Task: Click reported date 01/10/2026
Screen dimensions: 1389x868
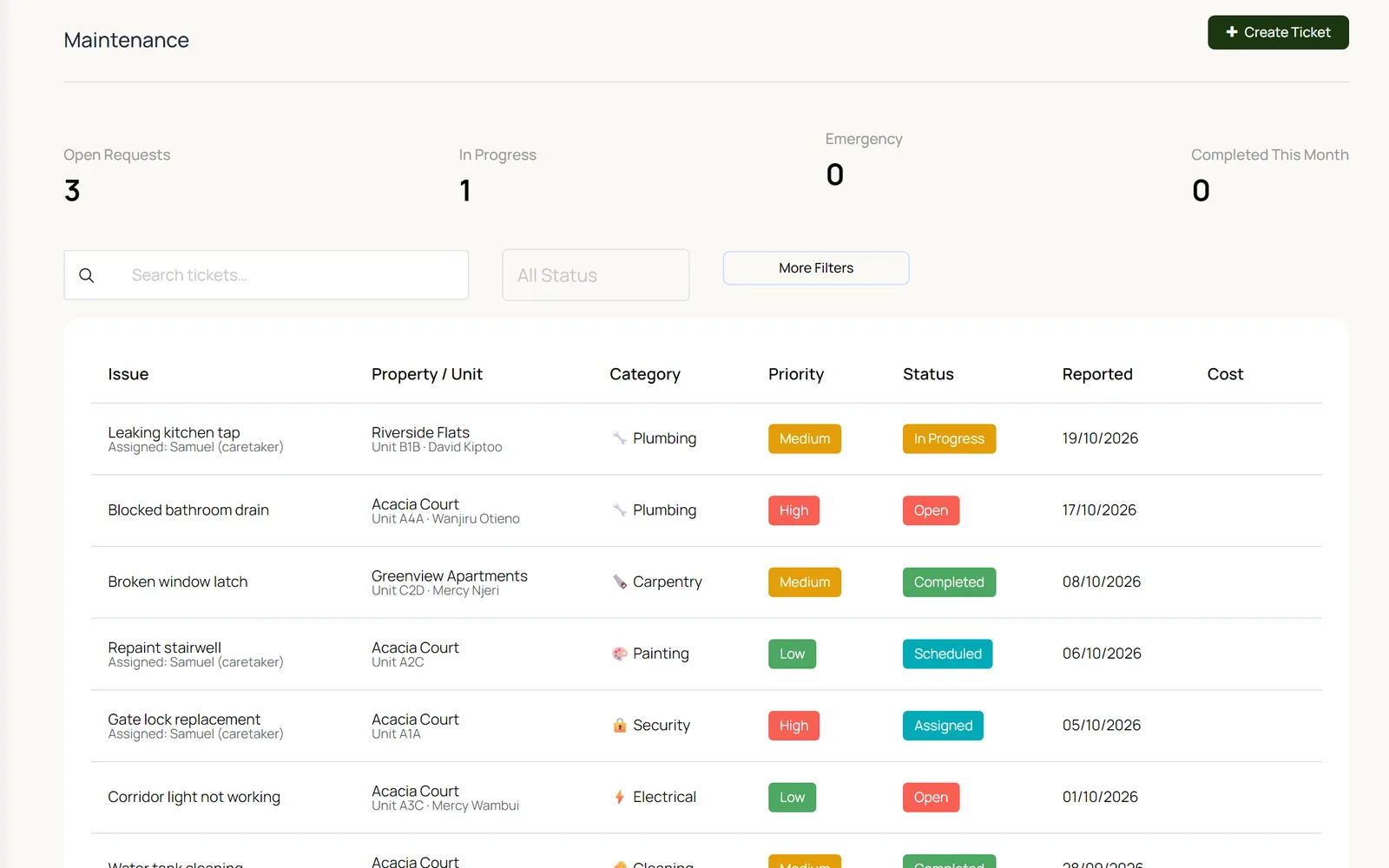Action: click(1100, 797)
